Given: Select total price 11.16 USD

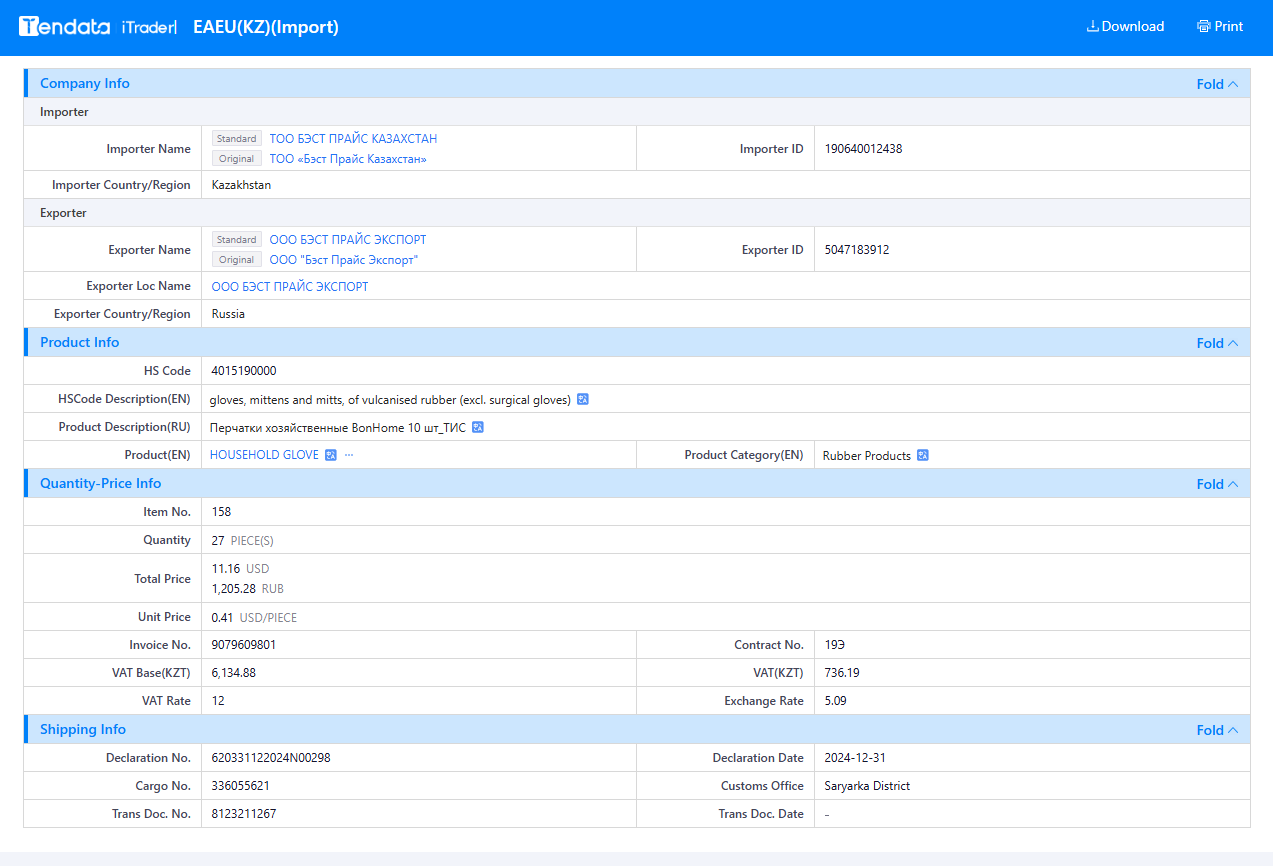Looking at the screenshot, I should [240, 569].
